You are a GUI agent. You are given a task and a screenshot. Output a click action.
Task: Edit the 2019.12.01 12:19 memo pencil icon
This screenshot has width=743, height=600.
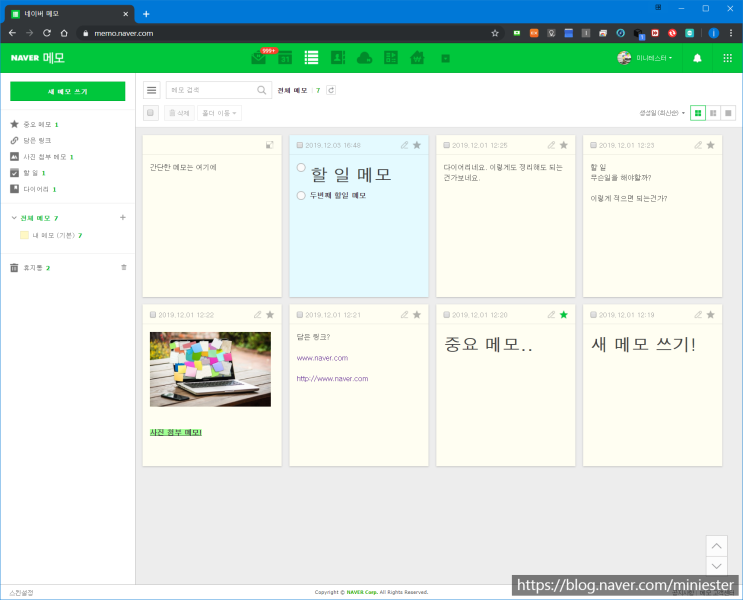tap(698, 315)
